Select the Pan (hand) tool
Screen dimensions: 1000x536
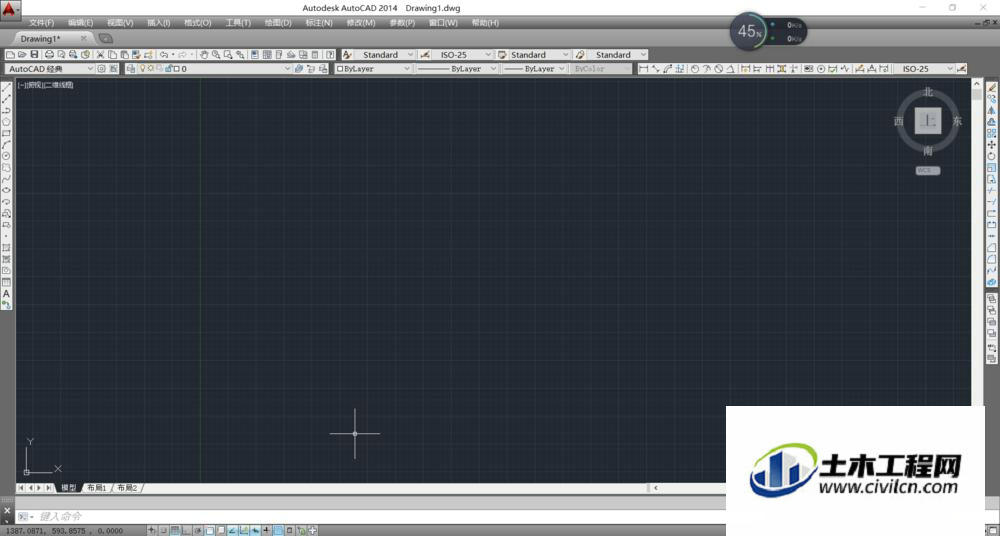click(204, 55)
